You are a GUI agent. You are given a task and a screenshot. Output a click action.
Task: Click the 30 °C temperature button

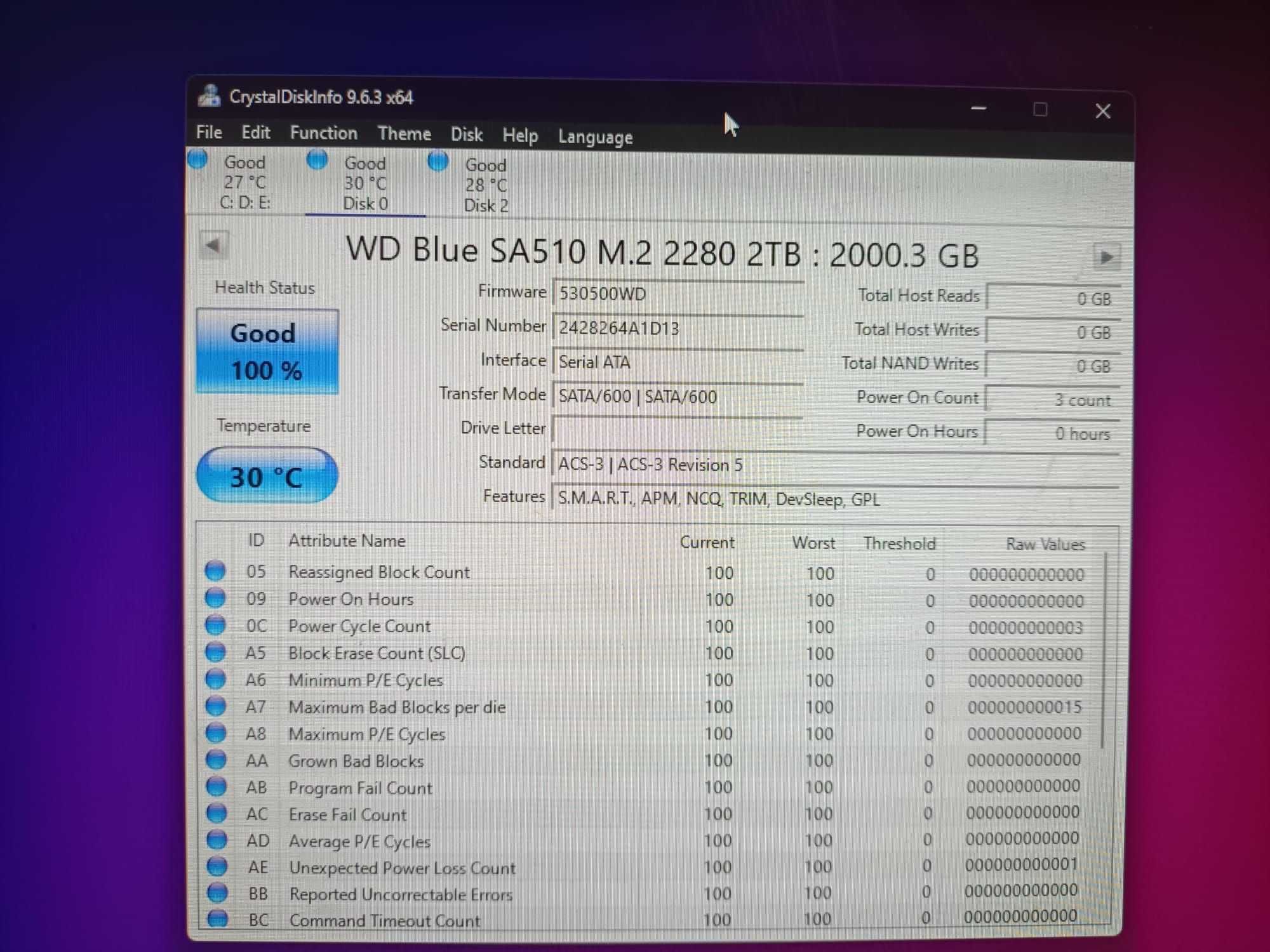267,476
